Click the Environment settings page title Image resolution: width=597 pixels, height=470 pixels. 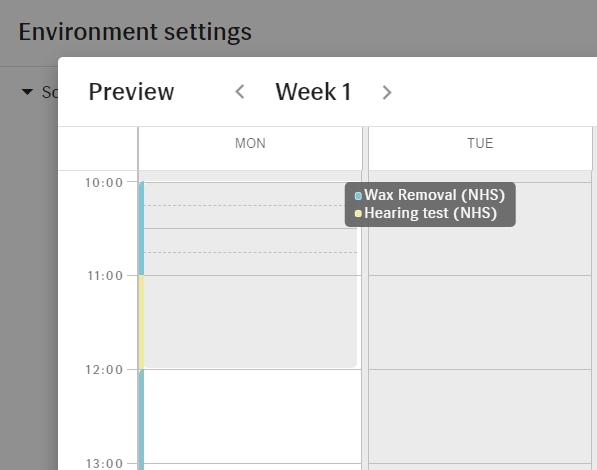(x=135, y=32)
